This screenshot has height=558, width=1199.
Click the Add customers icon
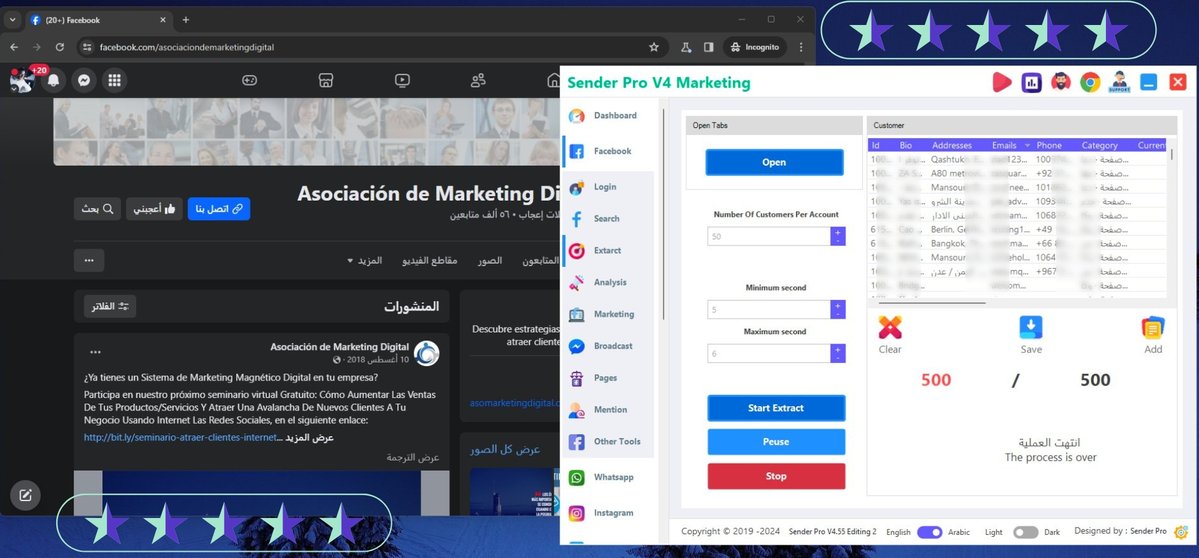tap(1153, 327)
